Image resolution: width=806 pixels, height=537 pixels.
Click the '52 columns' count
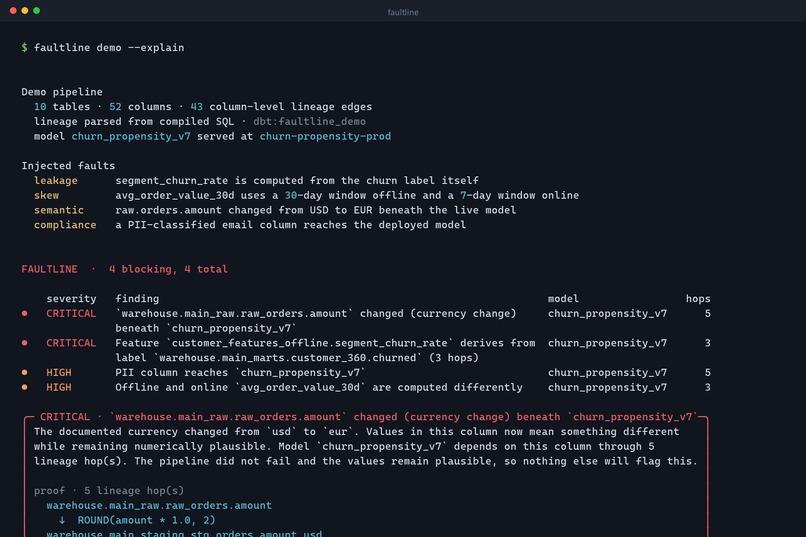(140, 106)
